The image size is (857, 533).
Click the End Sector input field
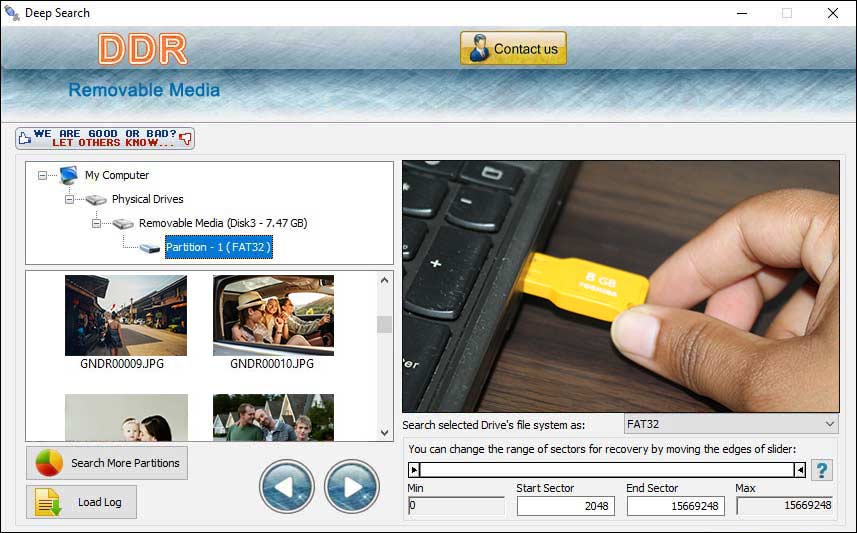(676, 506)
